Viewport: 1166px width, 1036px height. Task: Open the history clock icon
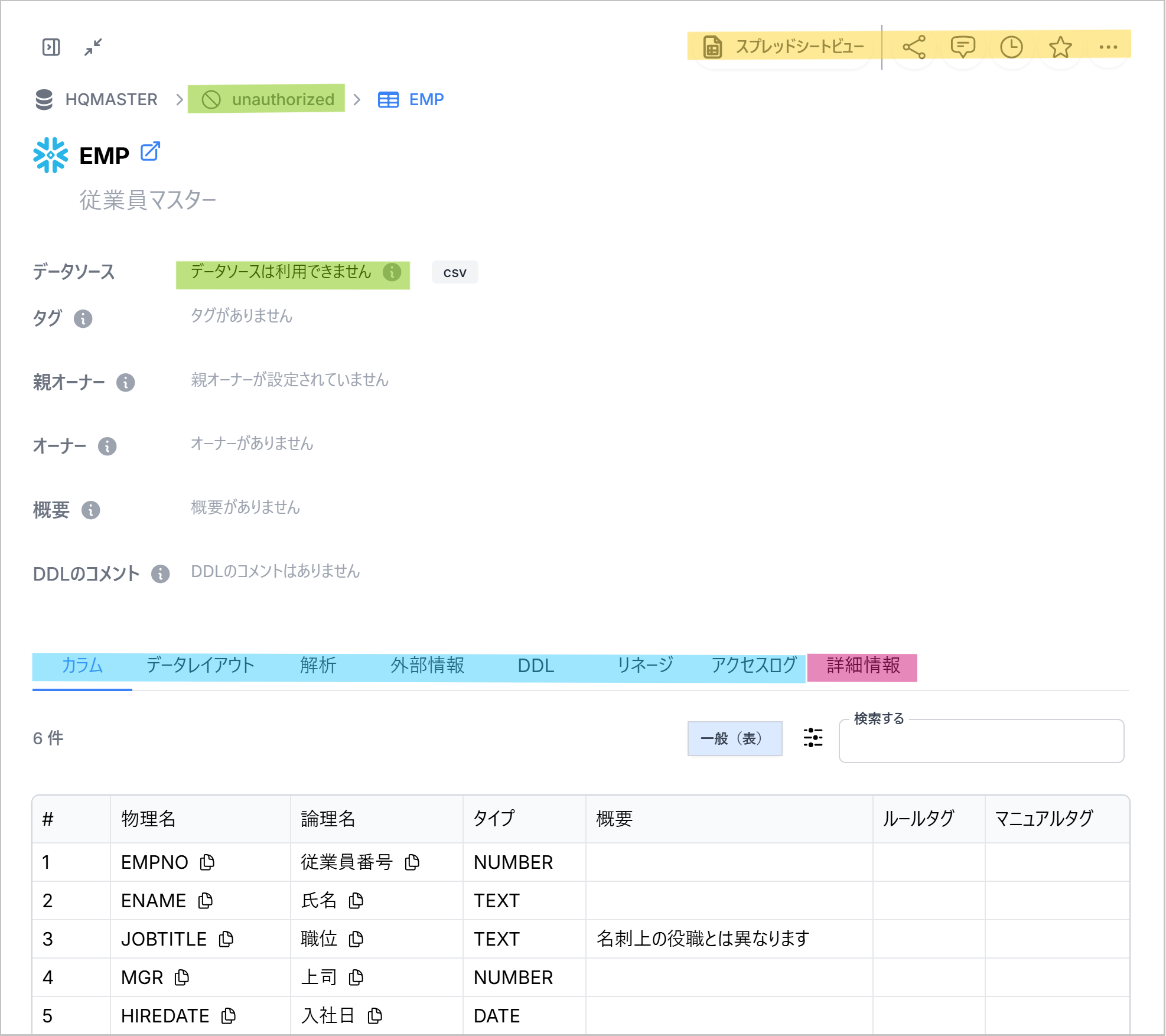[x=1012, y=47]
